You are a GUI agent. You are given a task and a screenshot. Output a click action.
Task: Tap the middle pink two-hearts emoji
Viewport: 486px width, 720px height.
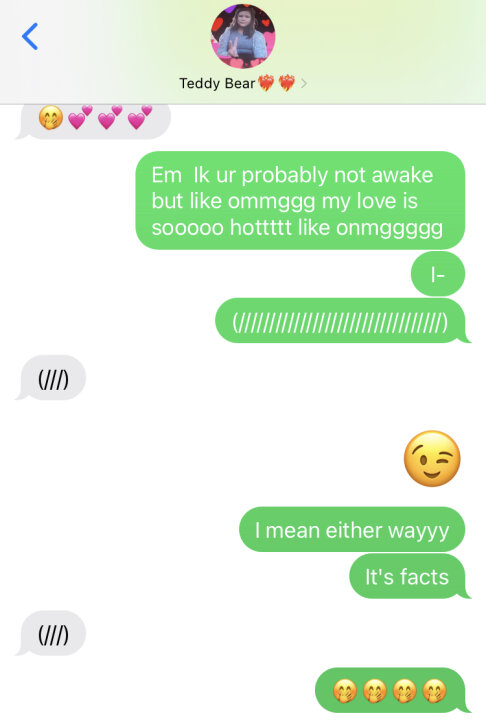110,118
